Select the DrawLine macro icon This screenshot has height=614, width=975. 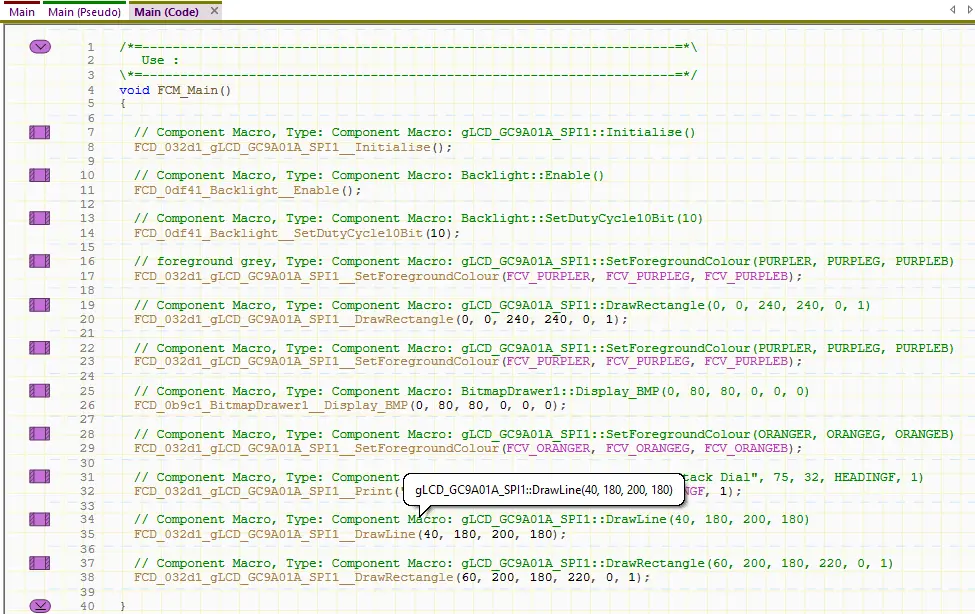(40, 519)
